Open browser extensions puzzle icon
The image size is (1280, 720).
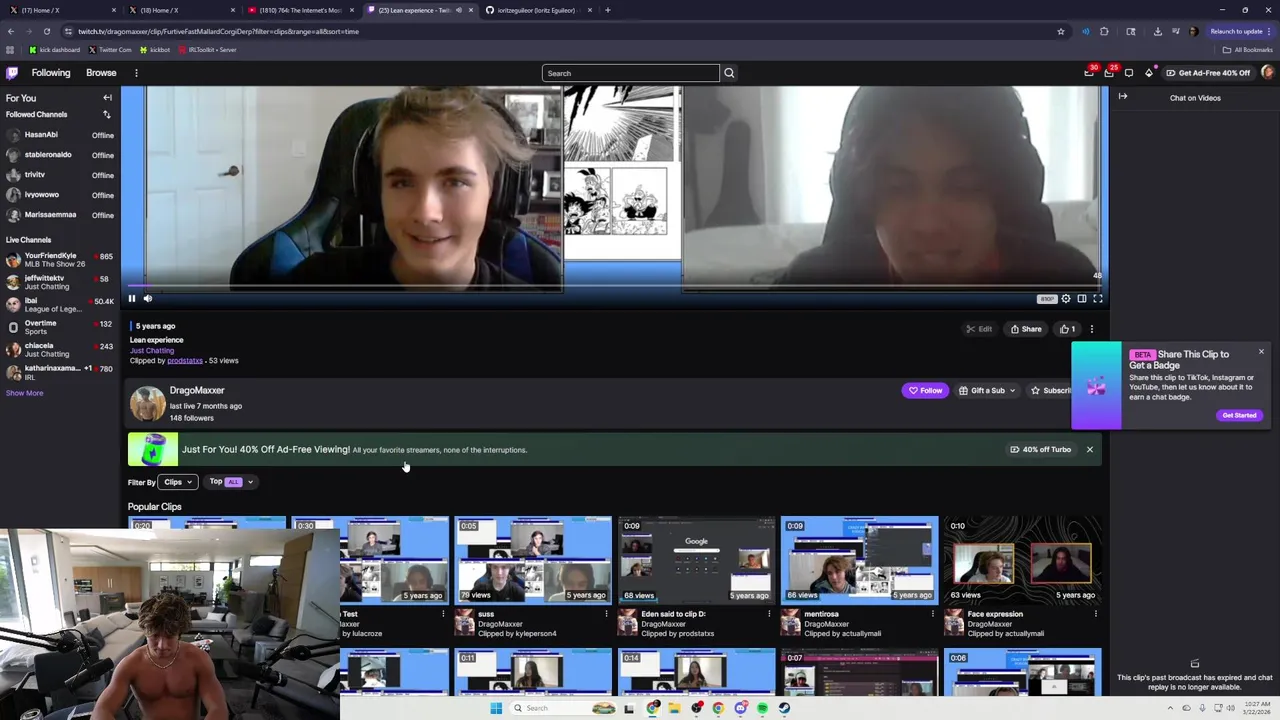click(1105, 31)
